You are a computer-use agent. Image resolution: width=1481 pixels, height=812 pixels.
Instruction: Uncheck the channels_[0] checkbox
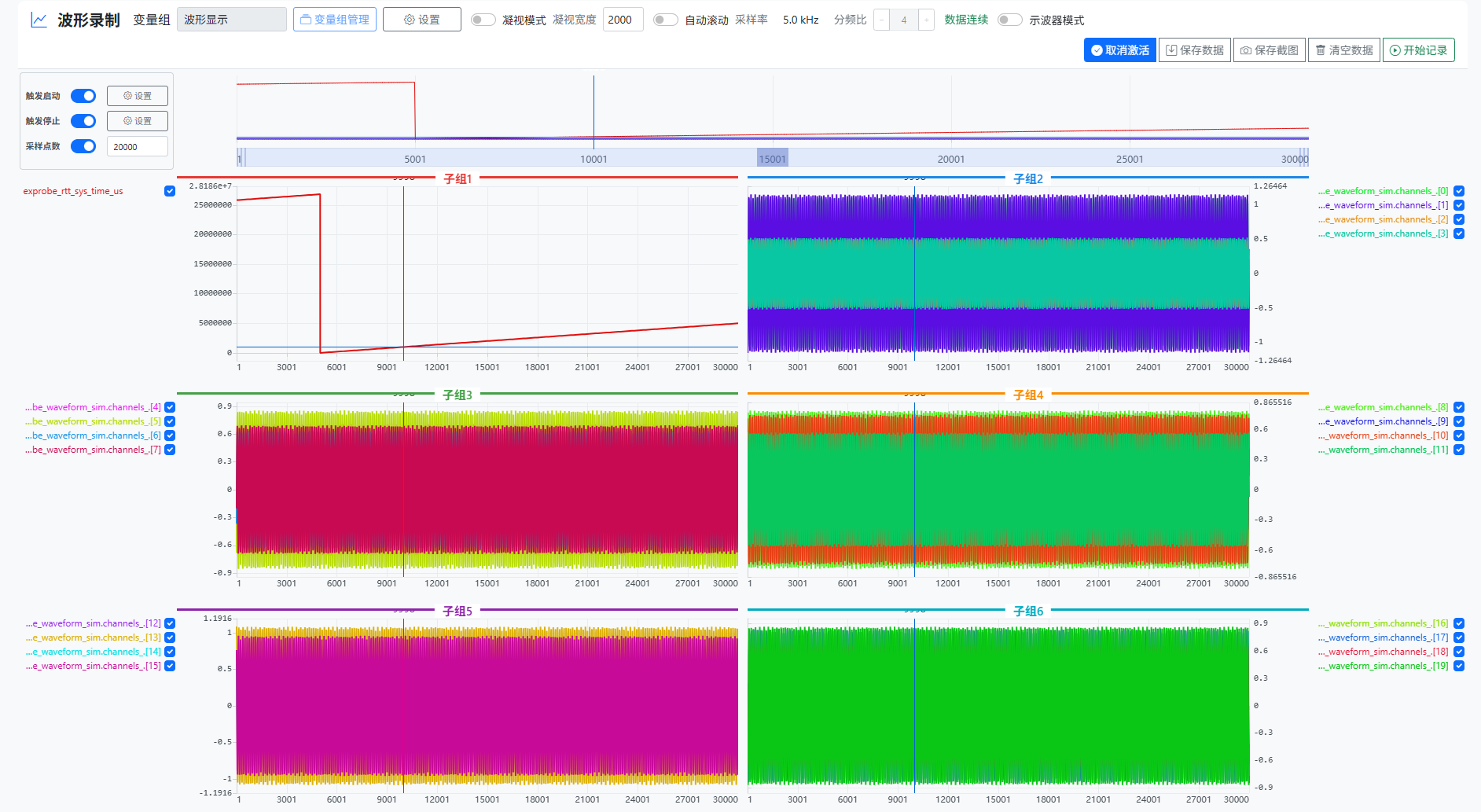(x=1459, y=191)
